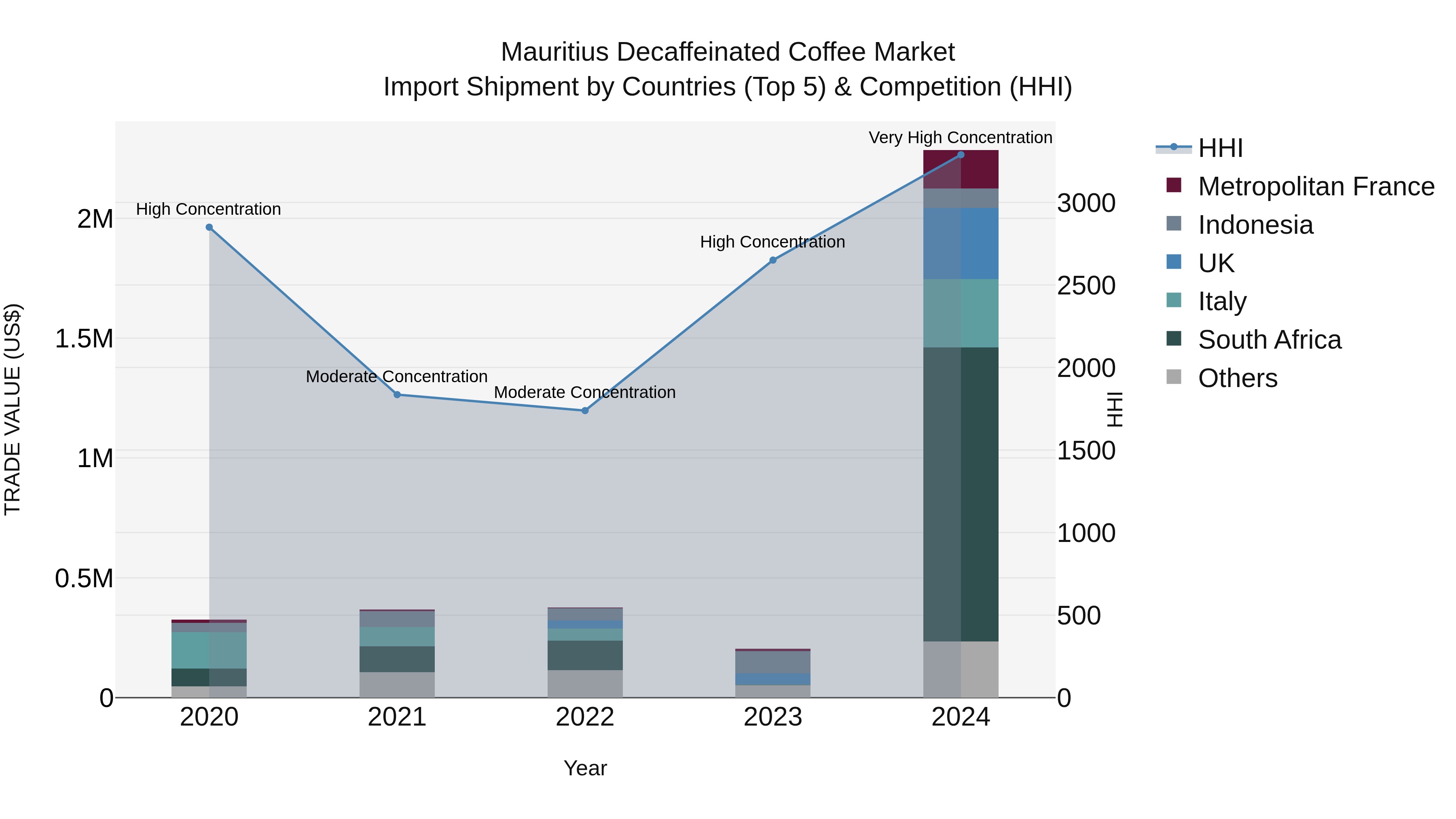Select the 2022 HHI data point
Viewport: 1456px width, 819px height.
click(x=585, y=411)
